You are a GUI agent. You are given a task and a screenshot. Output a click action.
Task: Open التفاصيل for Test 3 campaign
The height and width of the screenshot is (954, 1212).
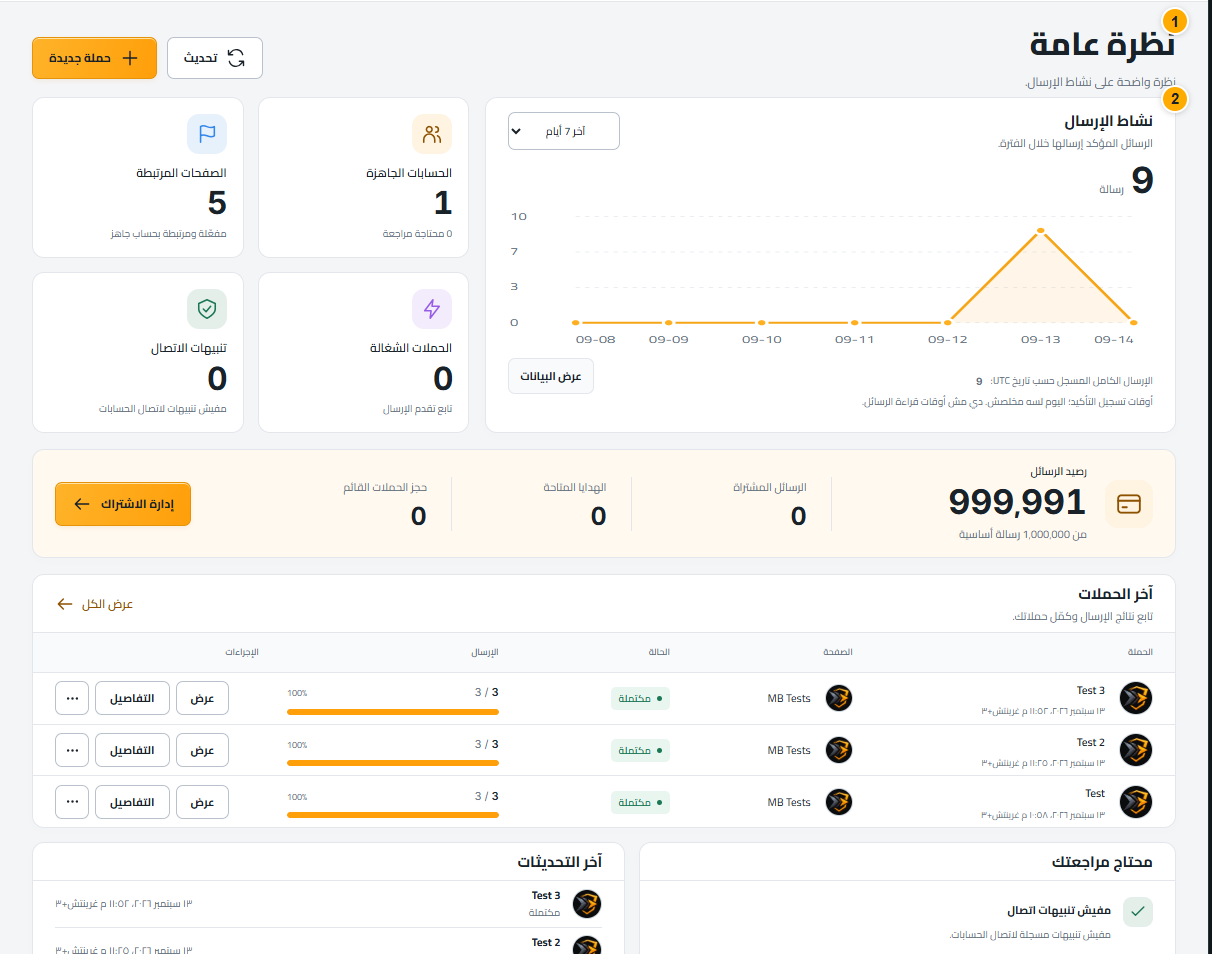132,698
